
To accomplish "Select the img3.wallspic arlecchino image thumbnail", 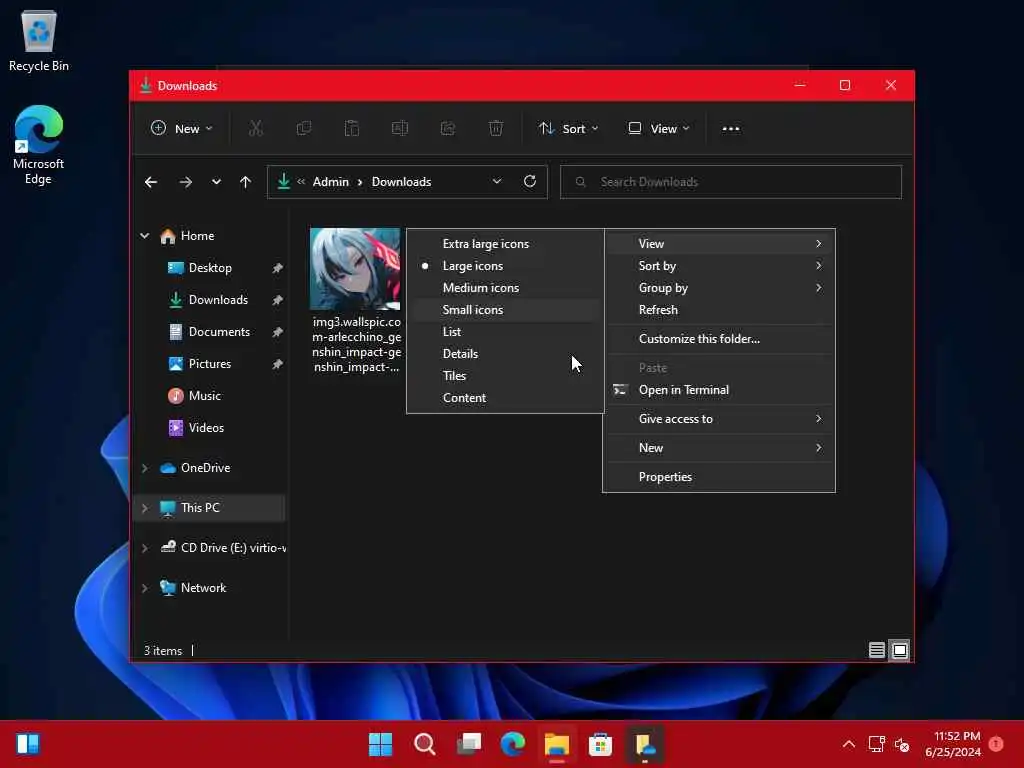I will point(355,268).
